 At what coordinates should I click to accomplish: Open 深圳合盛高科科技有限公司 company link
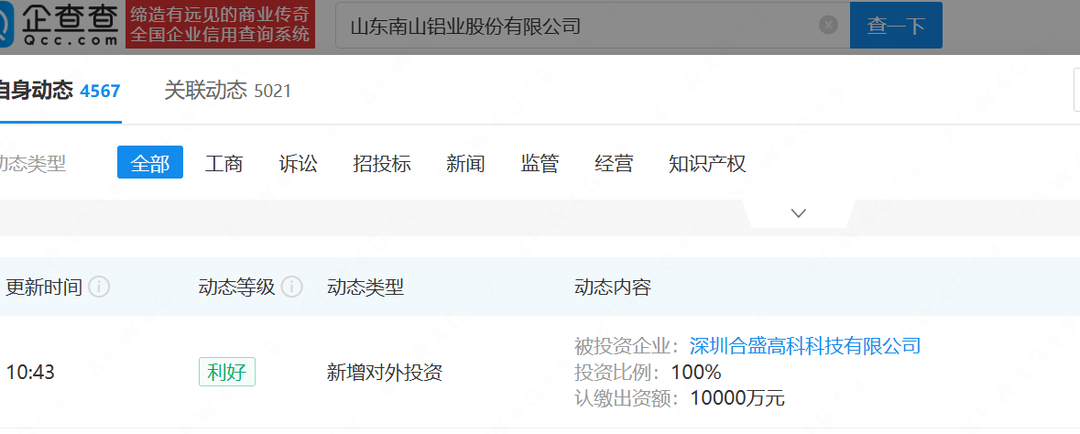pyautogui.click(x=805, y=346)
